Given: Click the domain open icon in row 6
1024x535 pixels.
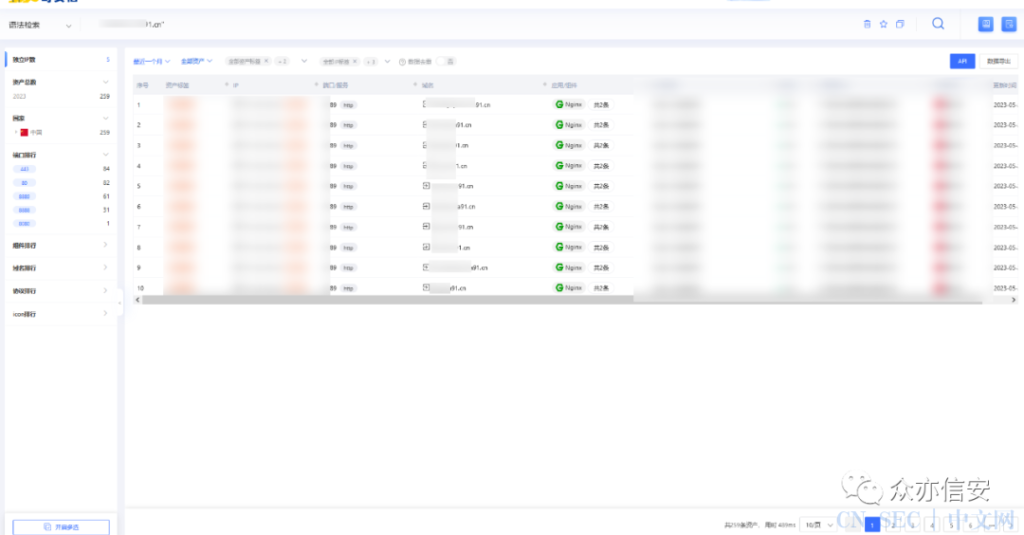Looking at the screenshot, I should pyautogui.click(x=426, y=206).
